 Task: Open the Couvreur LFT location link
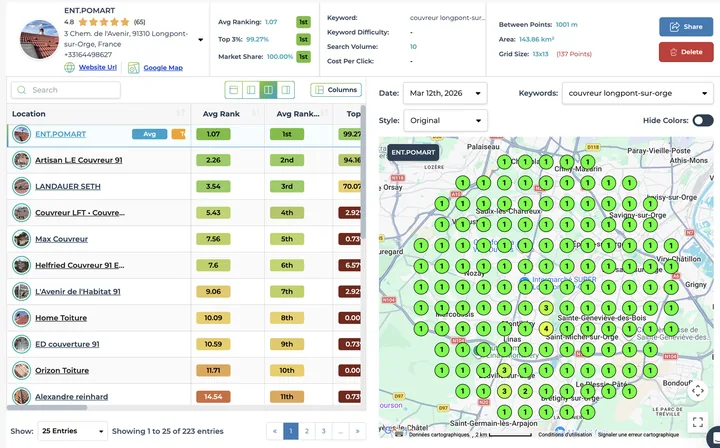click(x=80, y=213)
